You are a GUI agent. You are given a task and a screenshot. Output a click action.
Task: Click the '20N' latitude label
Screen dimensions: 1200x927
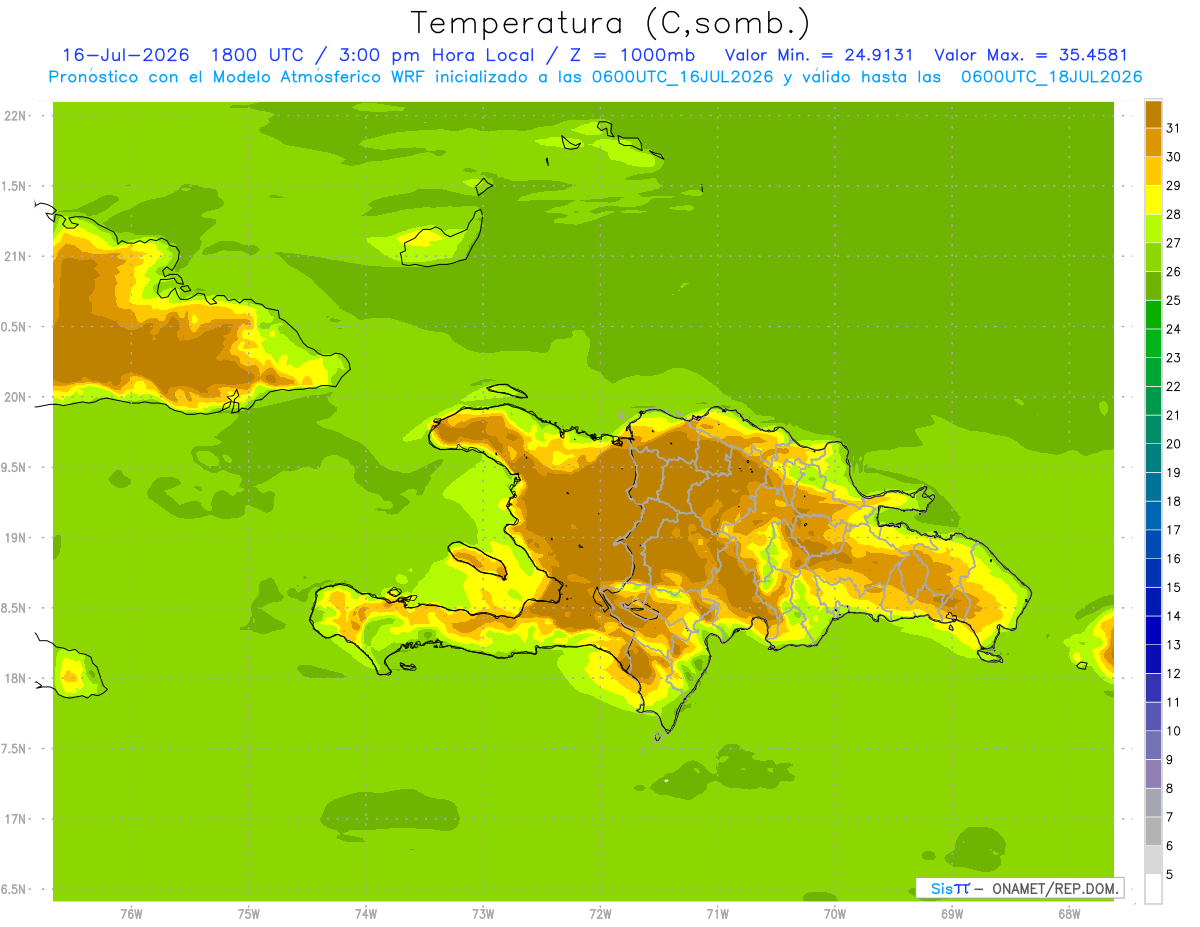pos(16,397)
